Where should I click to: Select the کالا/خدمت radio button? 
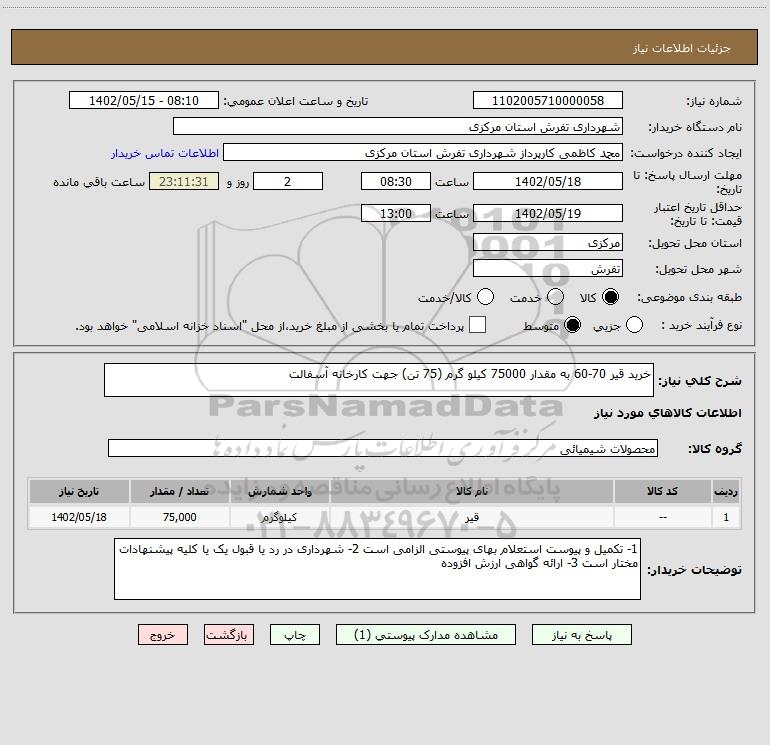(x=485, y=297)
